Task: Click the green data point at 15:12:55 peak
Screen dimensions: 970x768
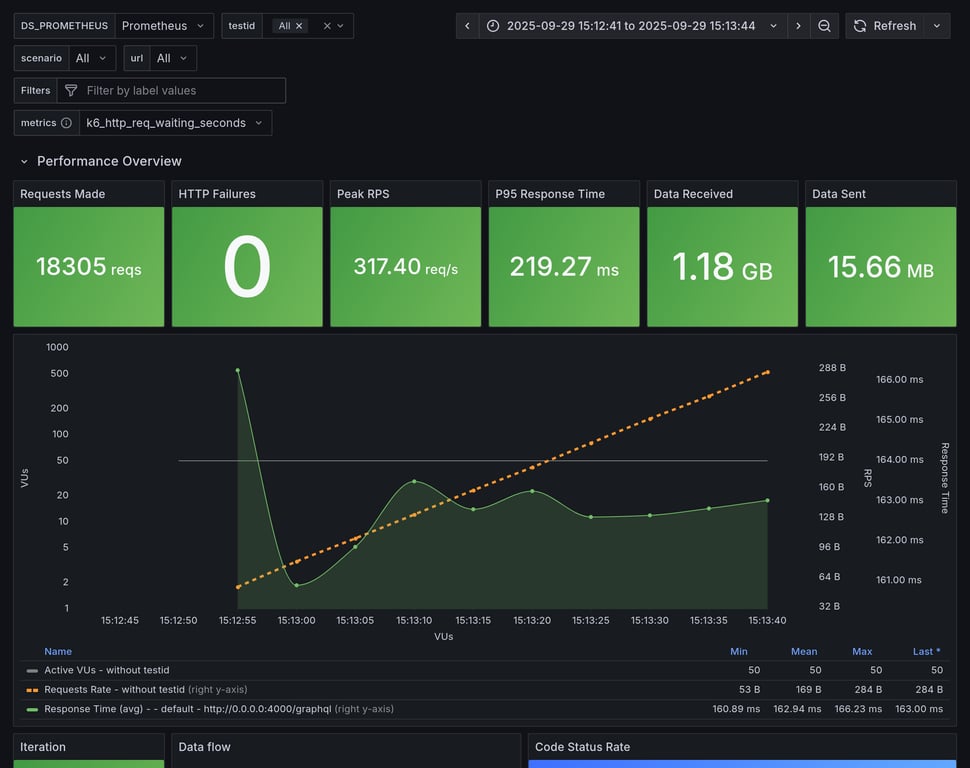Action: 238,370
